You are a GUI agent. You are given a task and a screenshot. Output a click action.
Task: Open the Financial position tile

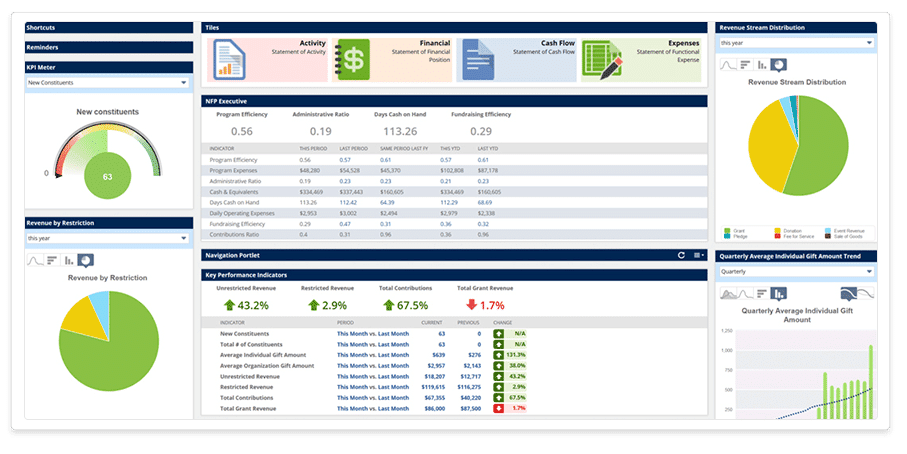352,58
